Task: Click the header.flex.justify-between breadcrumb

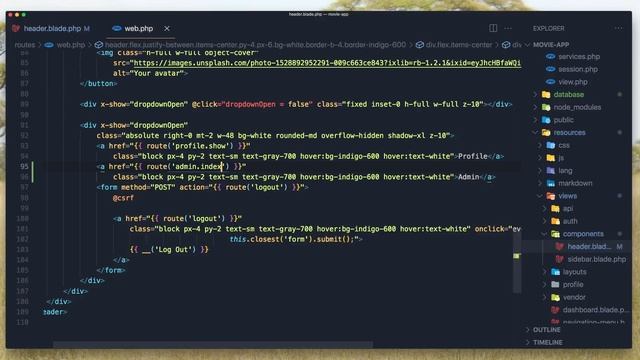Action: [255, 45]
